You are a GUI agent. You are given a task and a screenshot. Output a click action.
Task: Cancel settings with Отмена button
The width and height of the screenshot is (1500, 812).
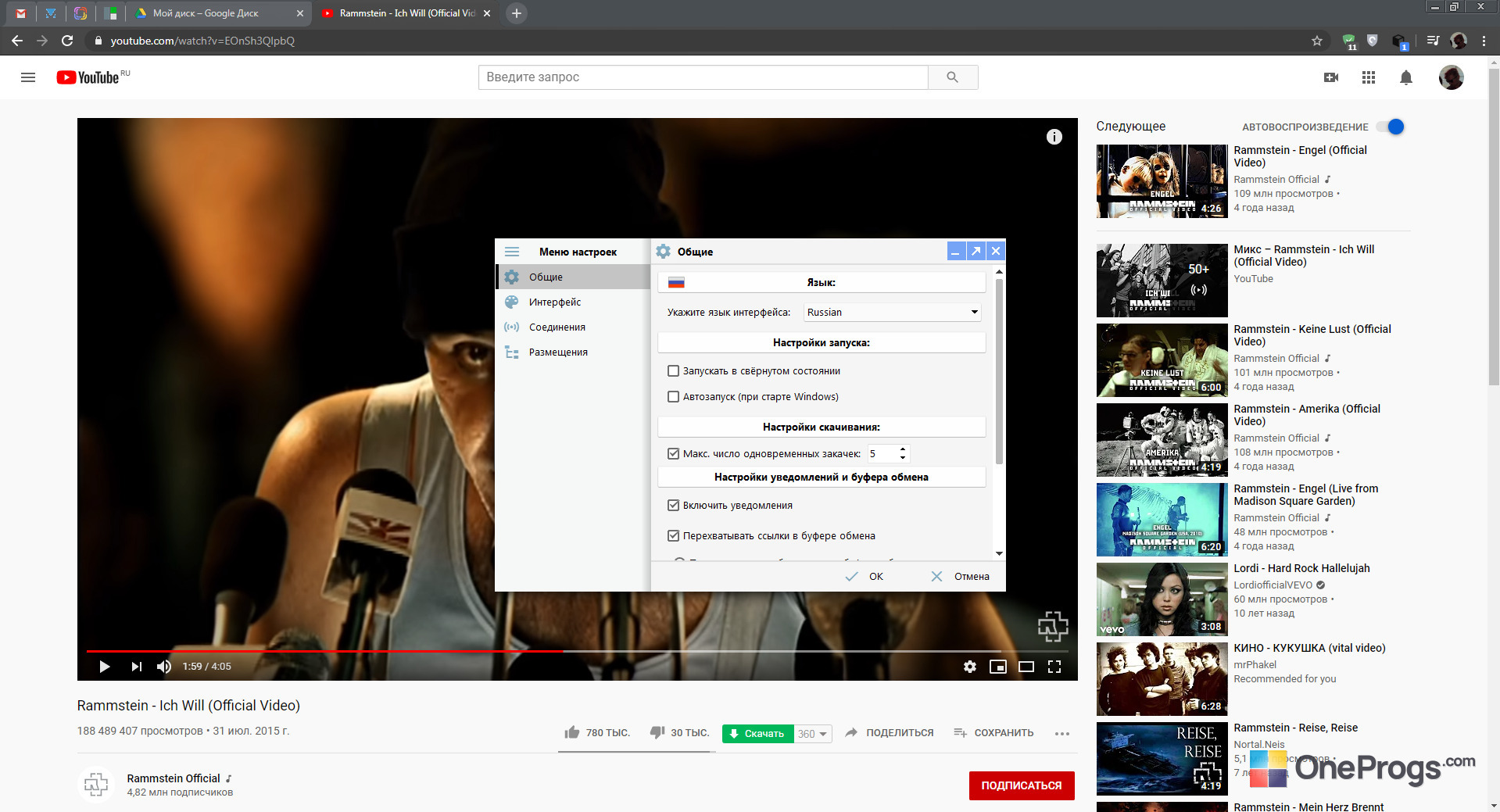click(x=960, y=576)
